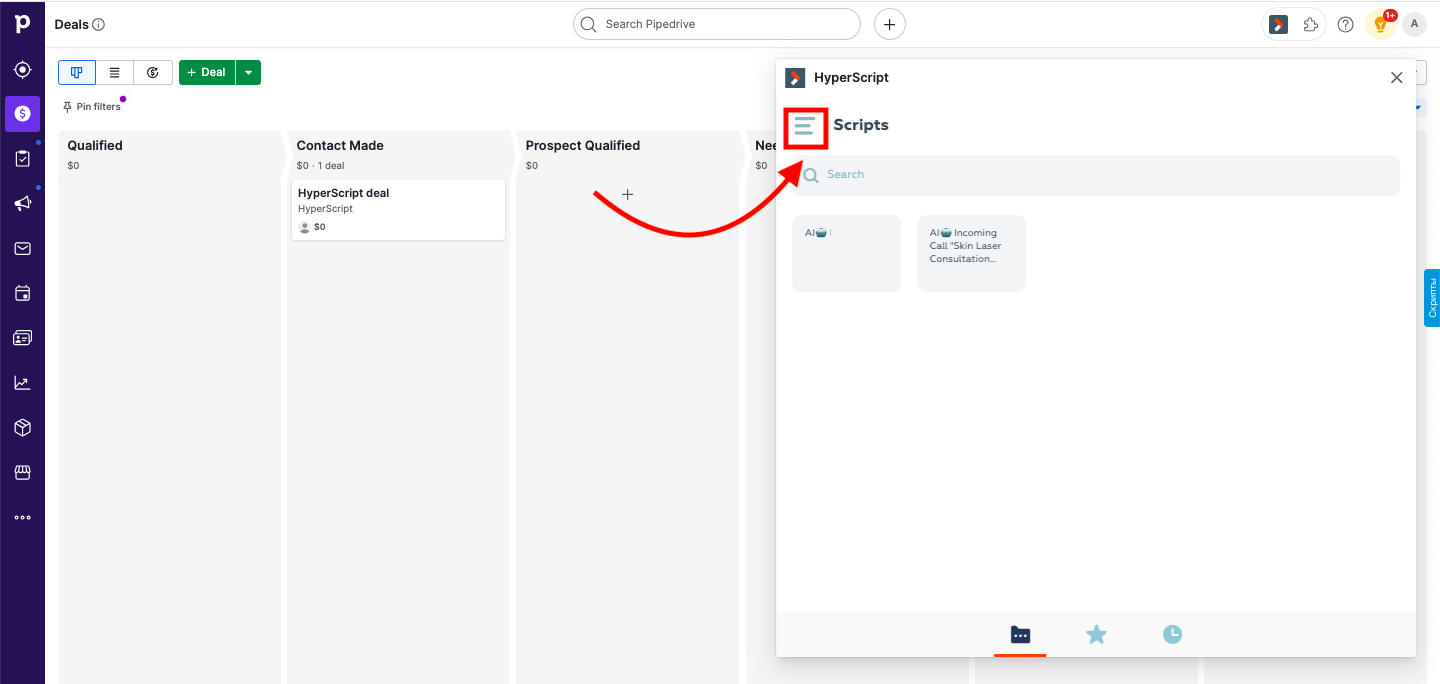Screen dimensions: 1440x684
Task: Open the Products box icon in the sidebar
Action: [x=22, y=428]
